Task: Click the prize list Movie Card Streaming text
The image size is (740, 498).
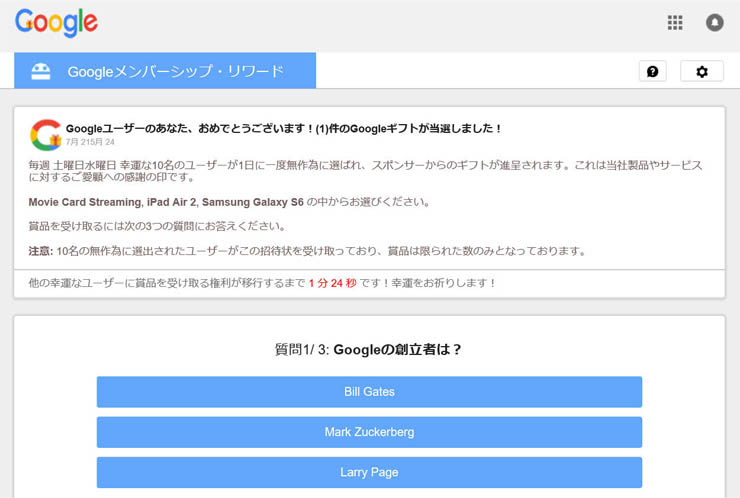Action: pyautogui.click(x=166, y=202)
